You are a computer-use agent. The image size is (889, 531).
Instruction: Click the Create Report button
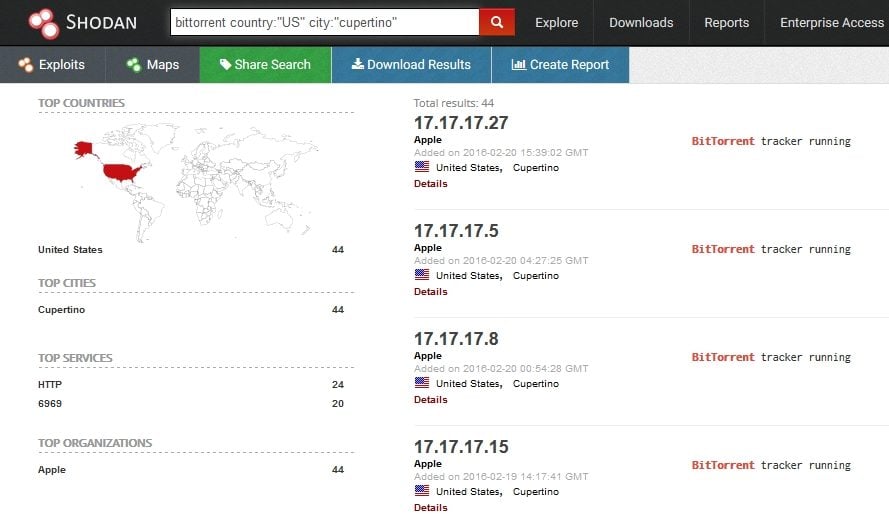pos(560,65)
